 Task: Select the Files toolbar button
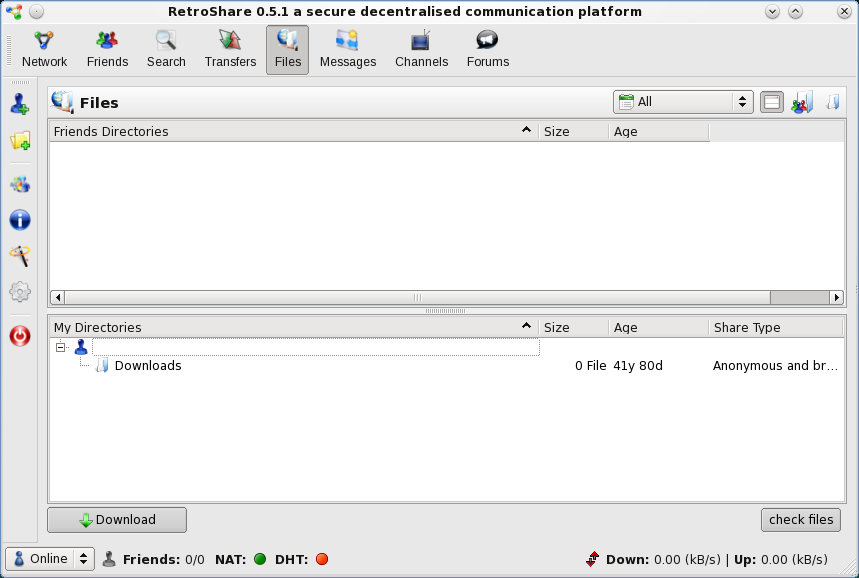[x=288, y=50]
